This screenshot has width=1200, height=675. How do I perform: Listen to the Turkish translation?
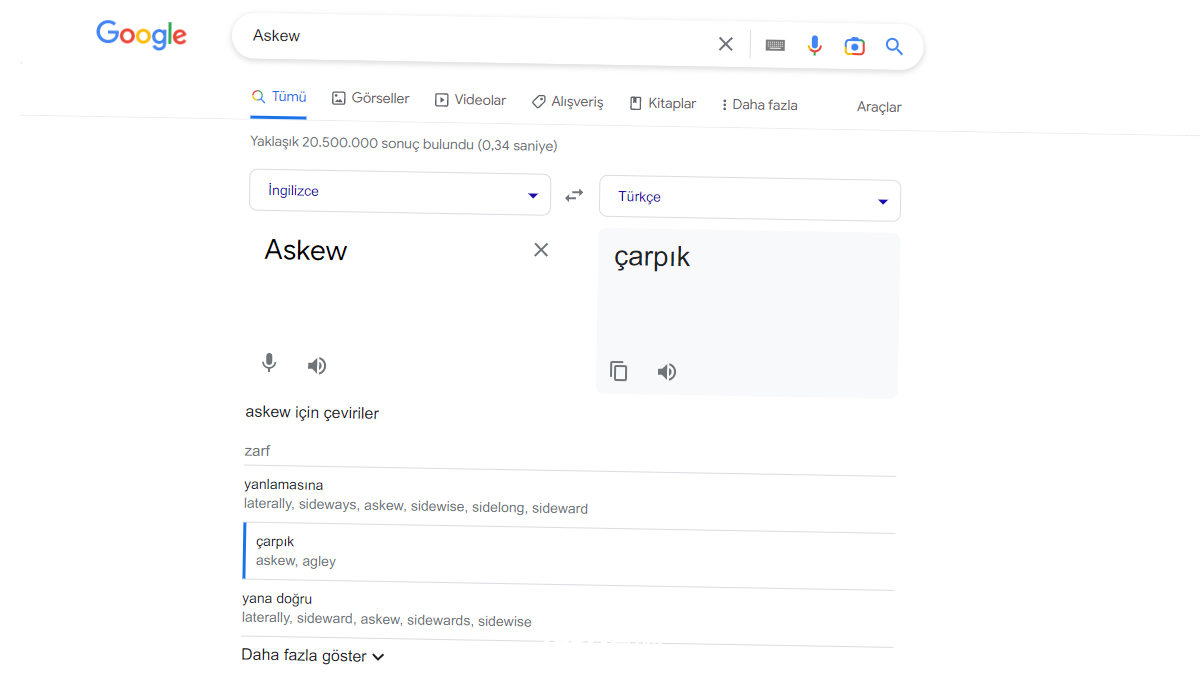click(667, 372)
